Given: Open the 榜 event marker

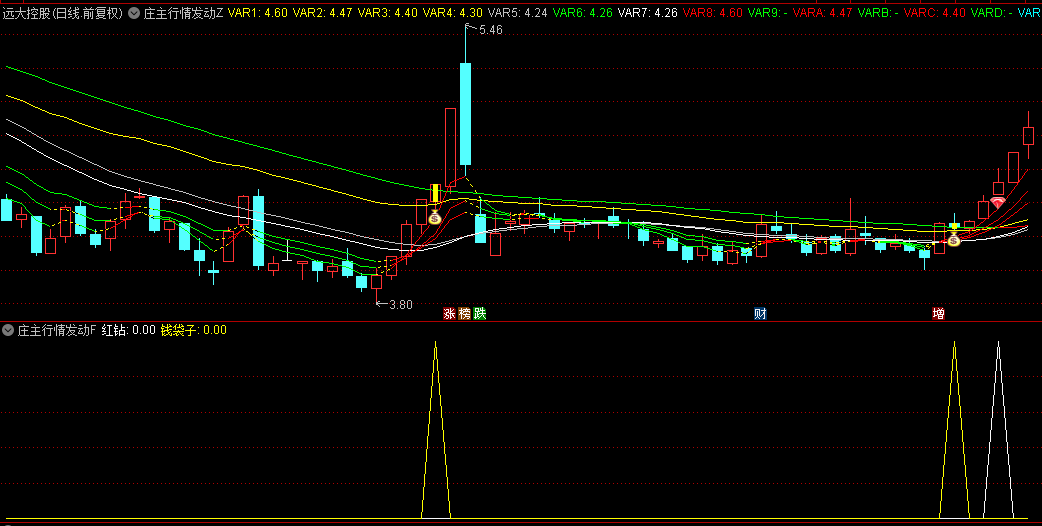Looking at the screenshot, I should click(x=465, y=313).
